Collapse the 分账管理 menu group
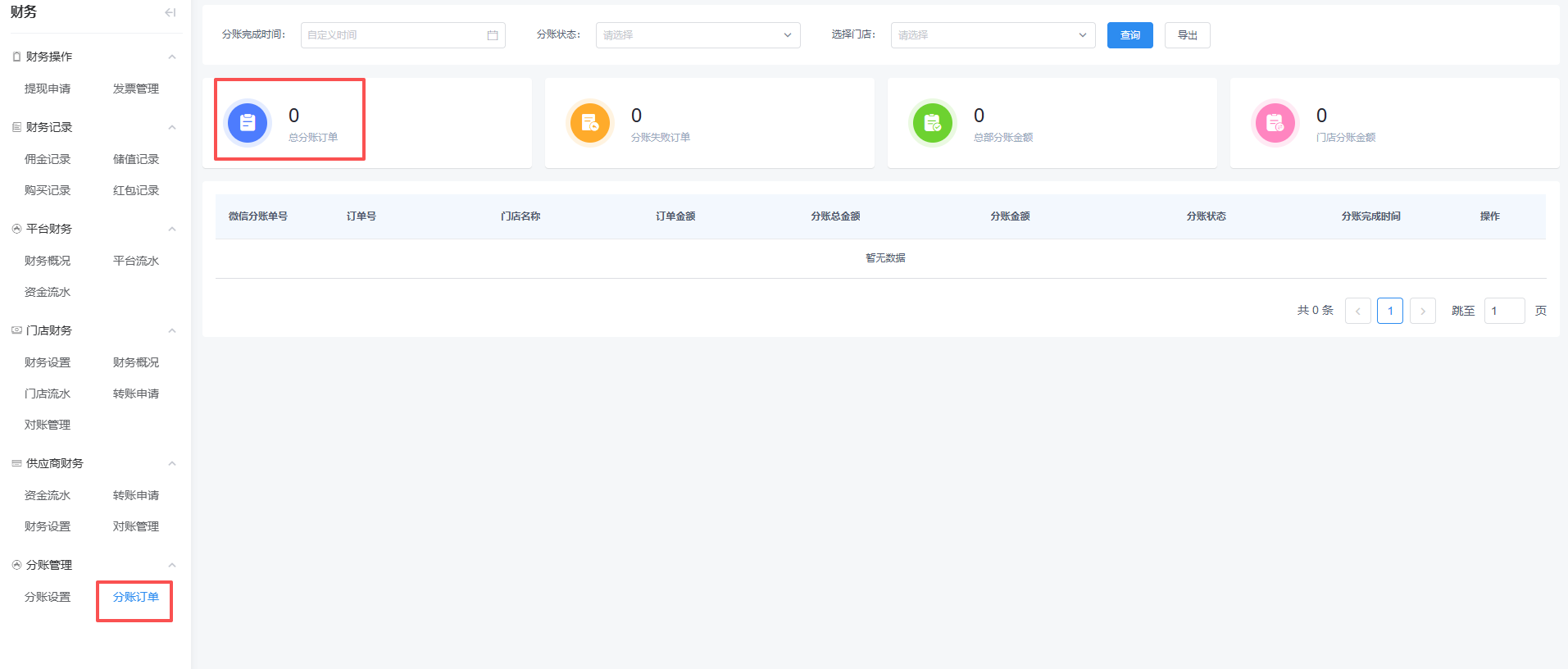Image resolution: width=1568 pixels, height=669 pixels. coord(172,565)
